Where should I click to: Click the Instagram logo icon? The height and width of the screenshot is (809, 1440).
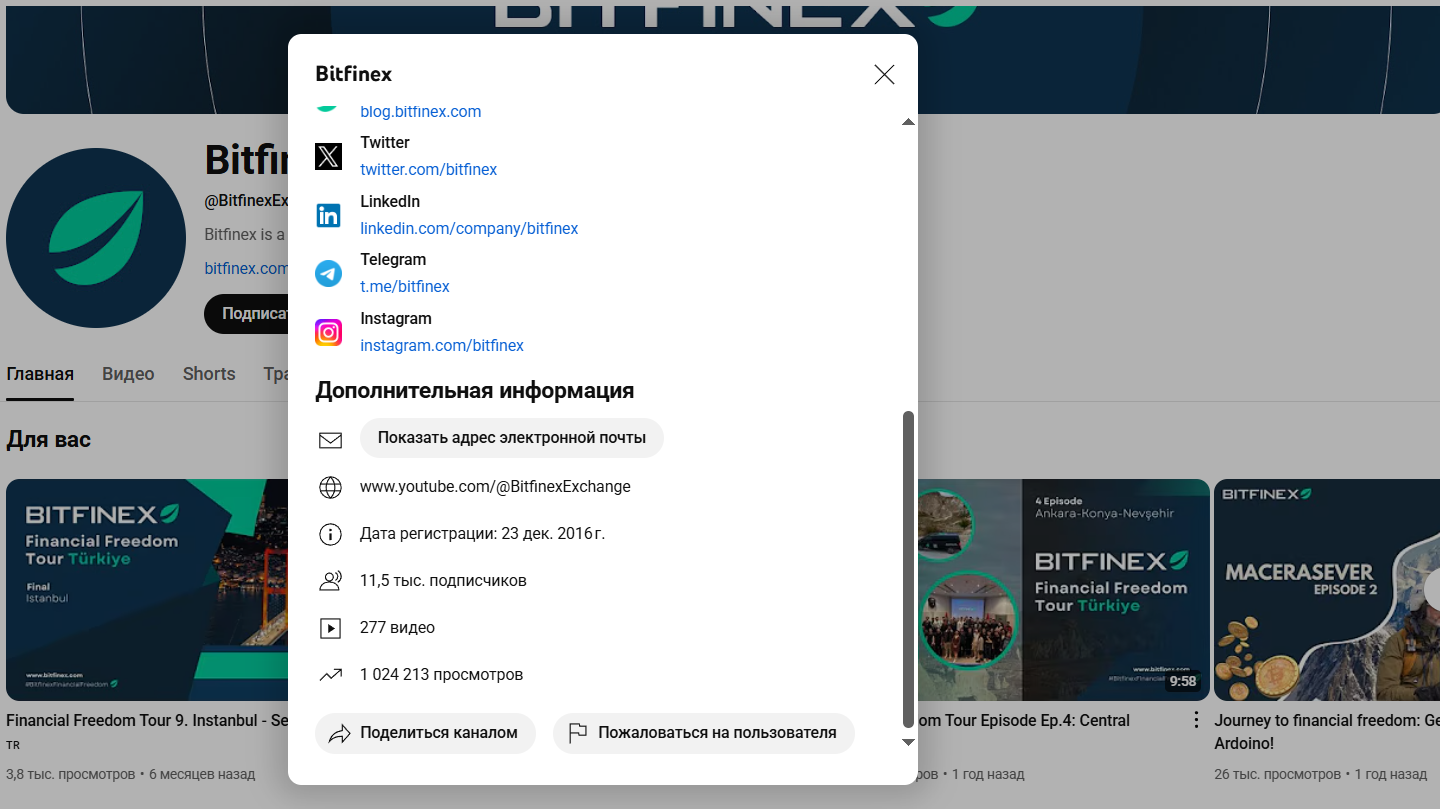coord(328,332)
